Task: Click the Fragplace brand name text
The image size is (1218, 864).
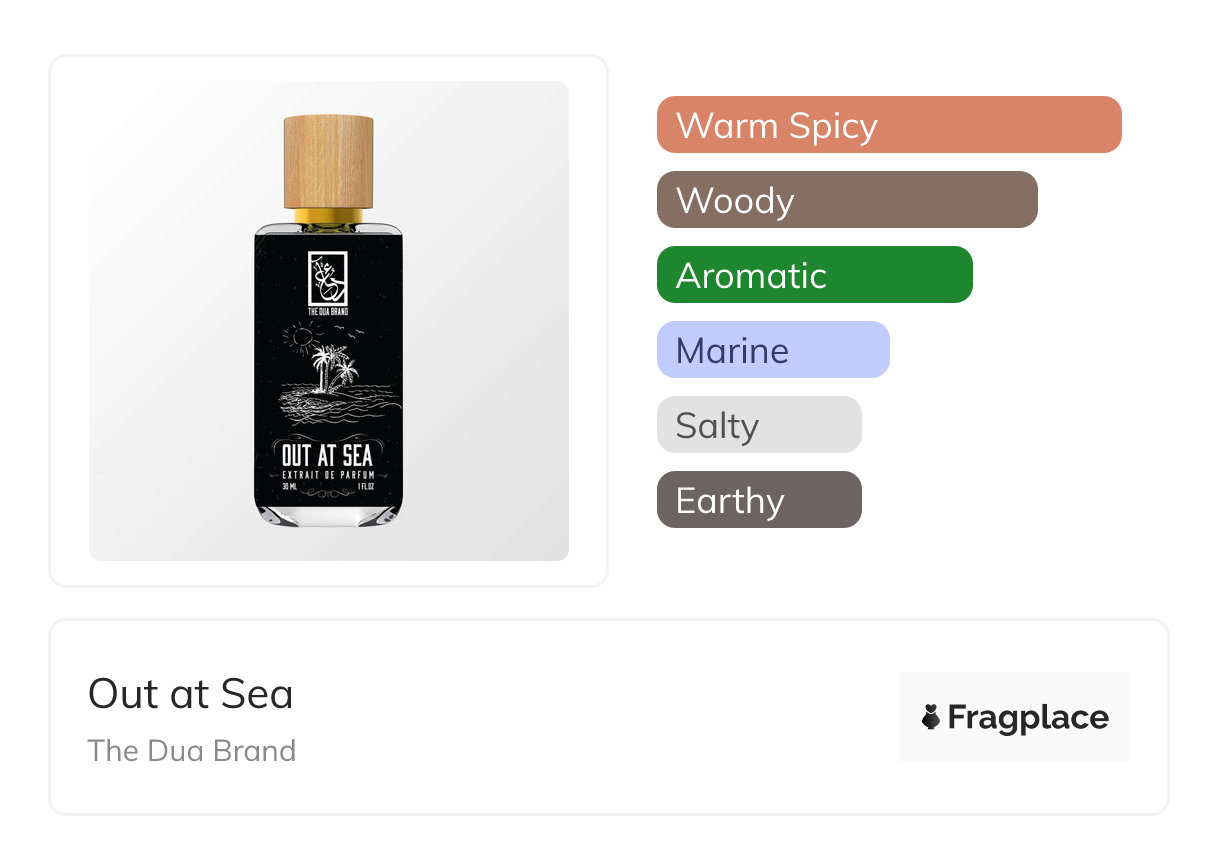Action: [1027, 717]
